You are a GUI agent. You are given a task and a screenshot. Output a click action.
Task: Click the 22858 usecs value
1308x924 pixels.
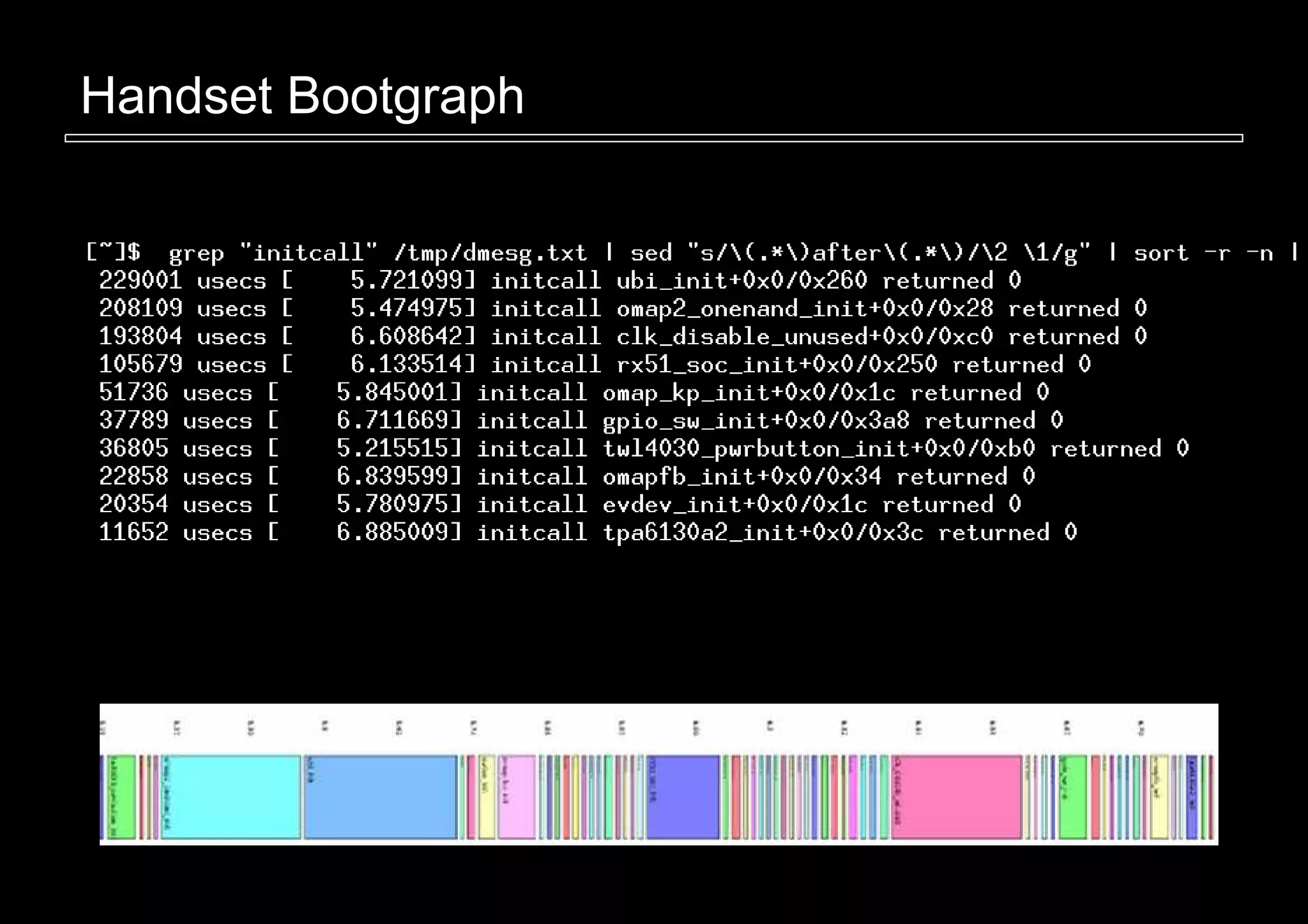176,476
